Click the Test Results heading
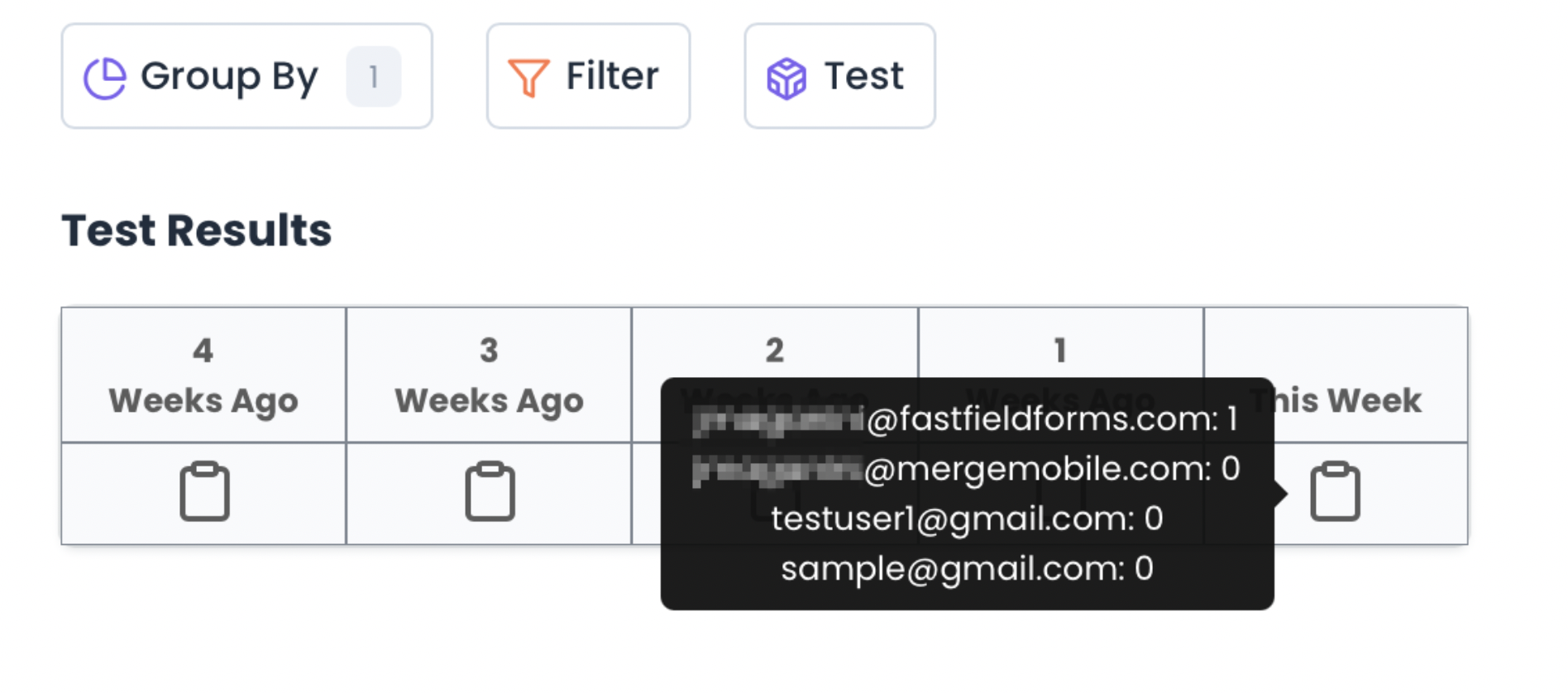1568x693 pixels. tap(197, 231)
